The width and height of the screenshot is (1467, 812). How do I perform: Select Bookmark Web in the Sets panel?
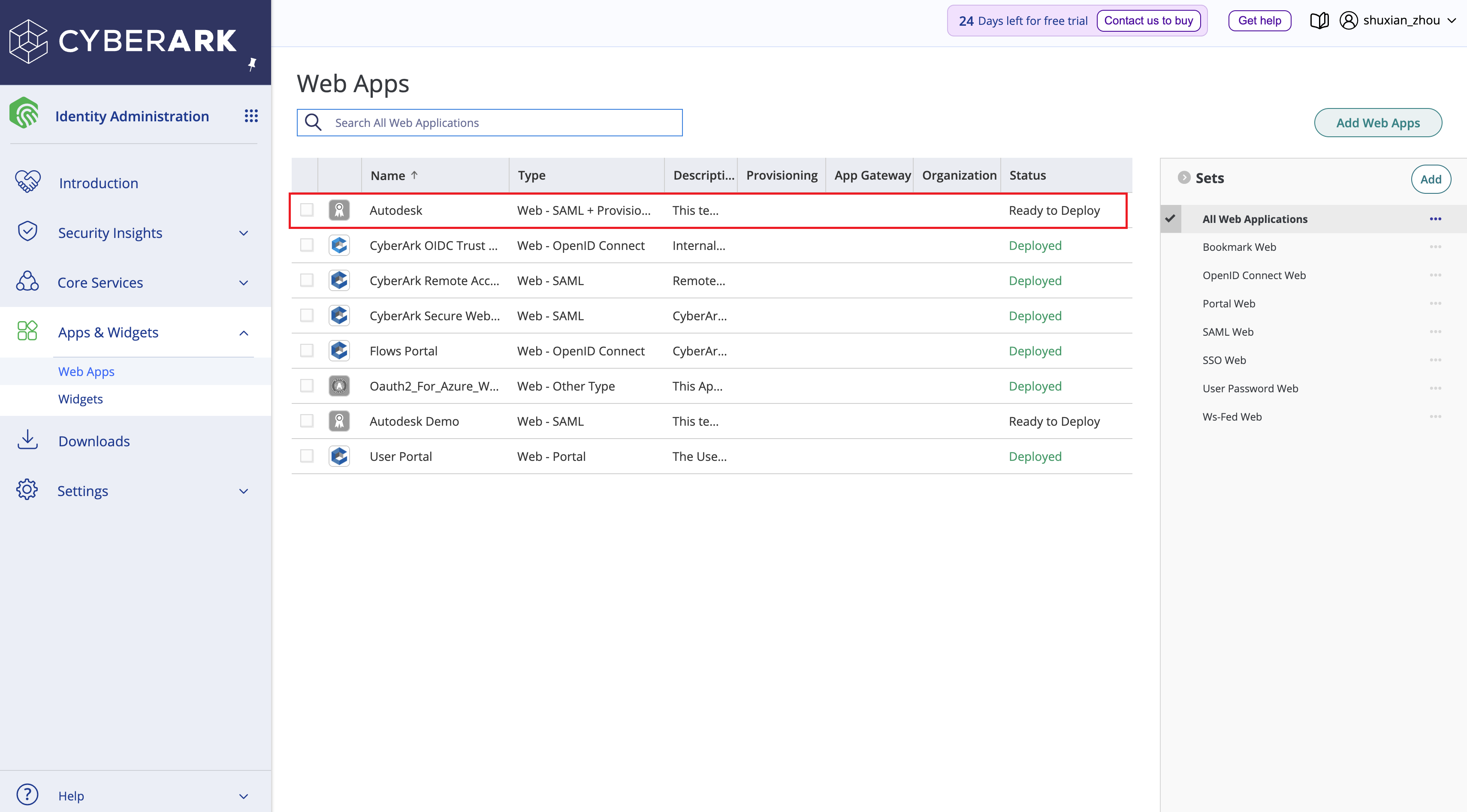1239,247
